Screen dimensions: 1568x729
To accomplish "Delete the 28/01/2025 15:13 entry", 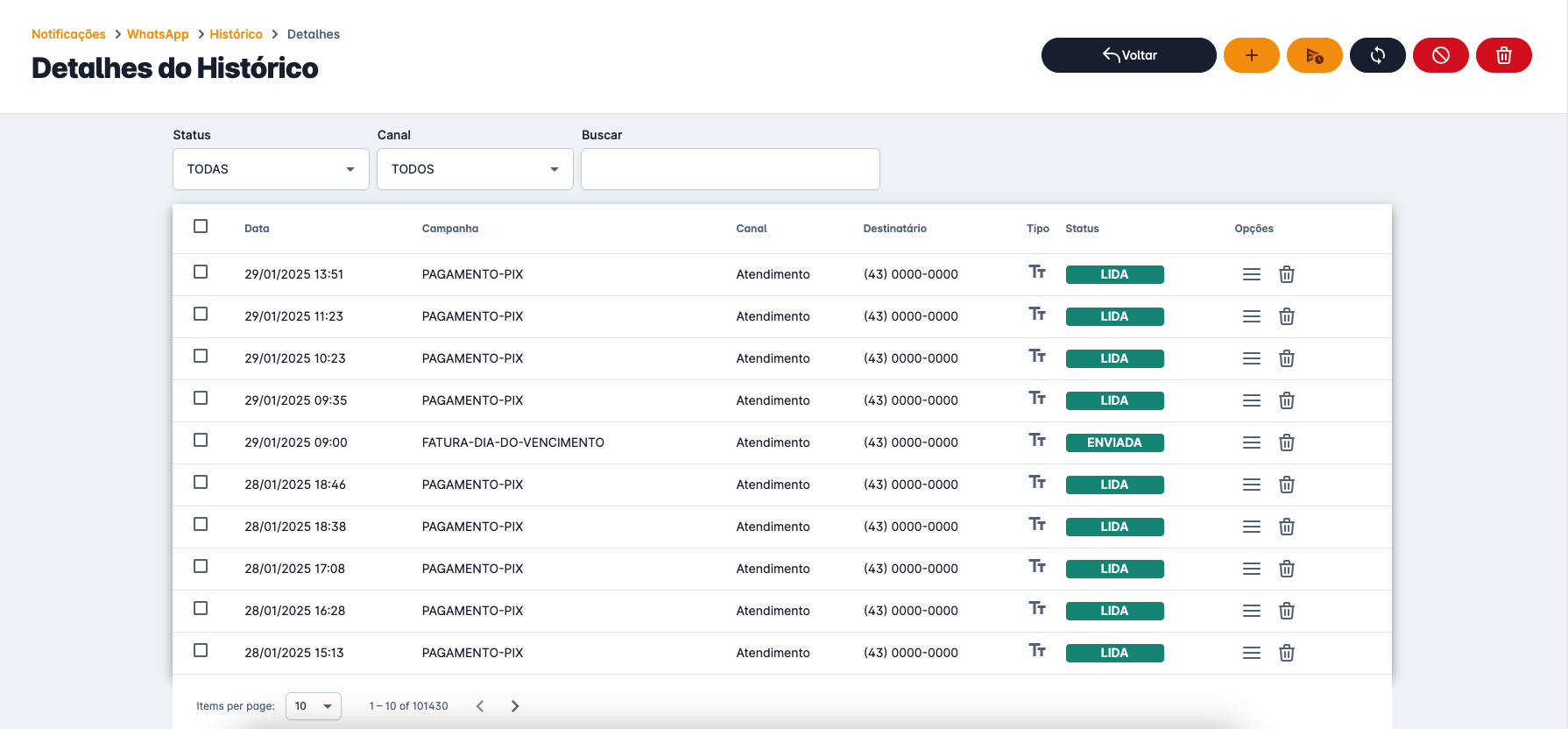I will pyautogui.click(x=1286, y=653).
